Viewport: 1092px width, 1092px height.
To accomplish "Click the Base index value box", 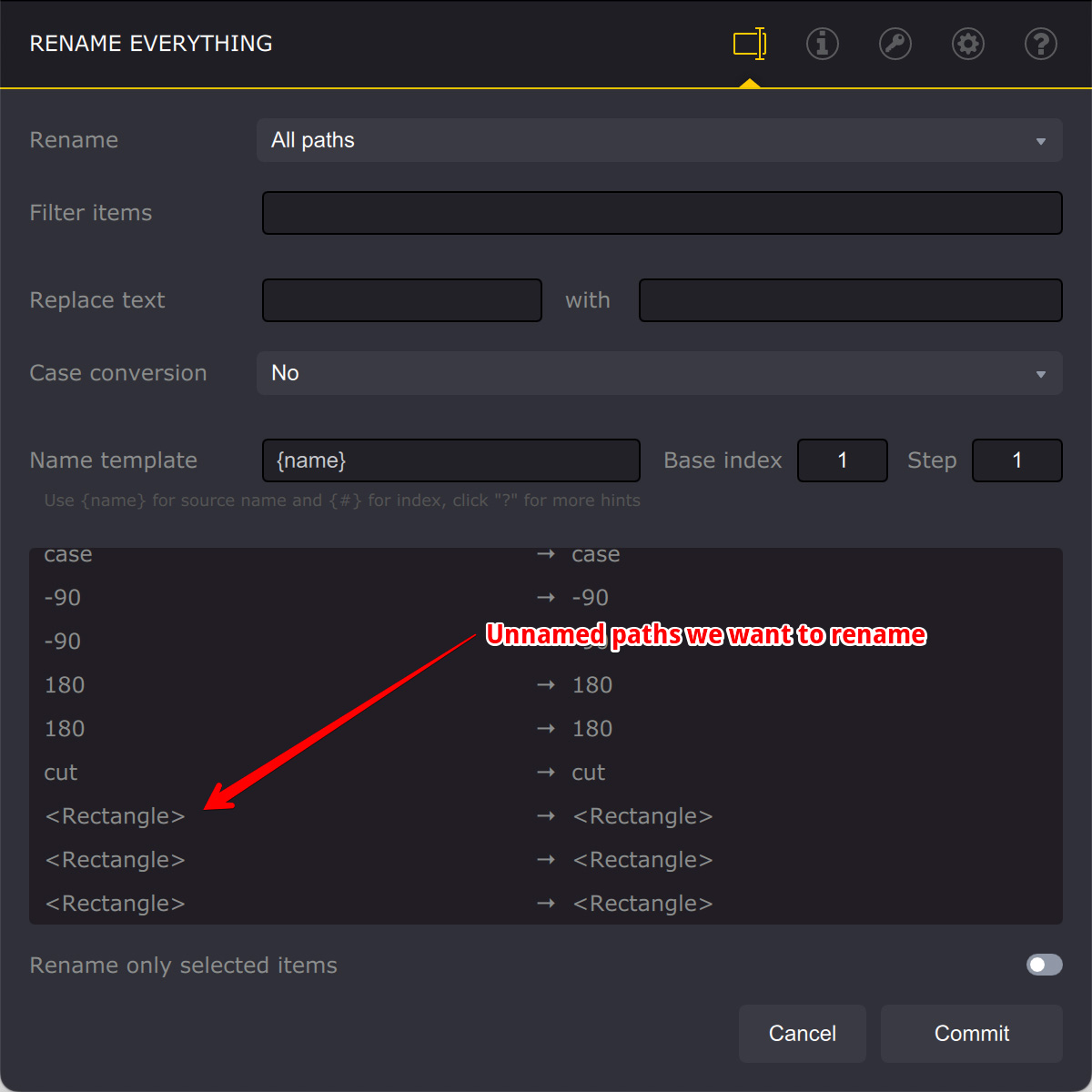I will click(x=842, y=460).
